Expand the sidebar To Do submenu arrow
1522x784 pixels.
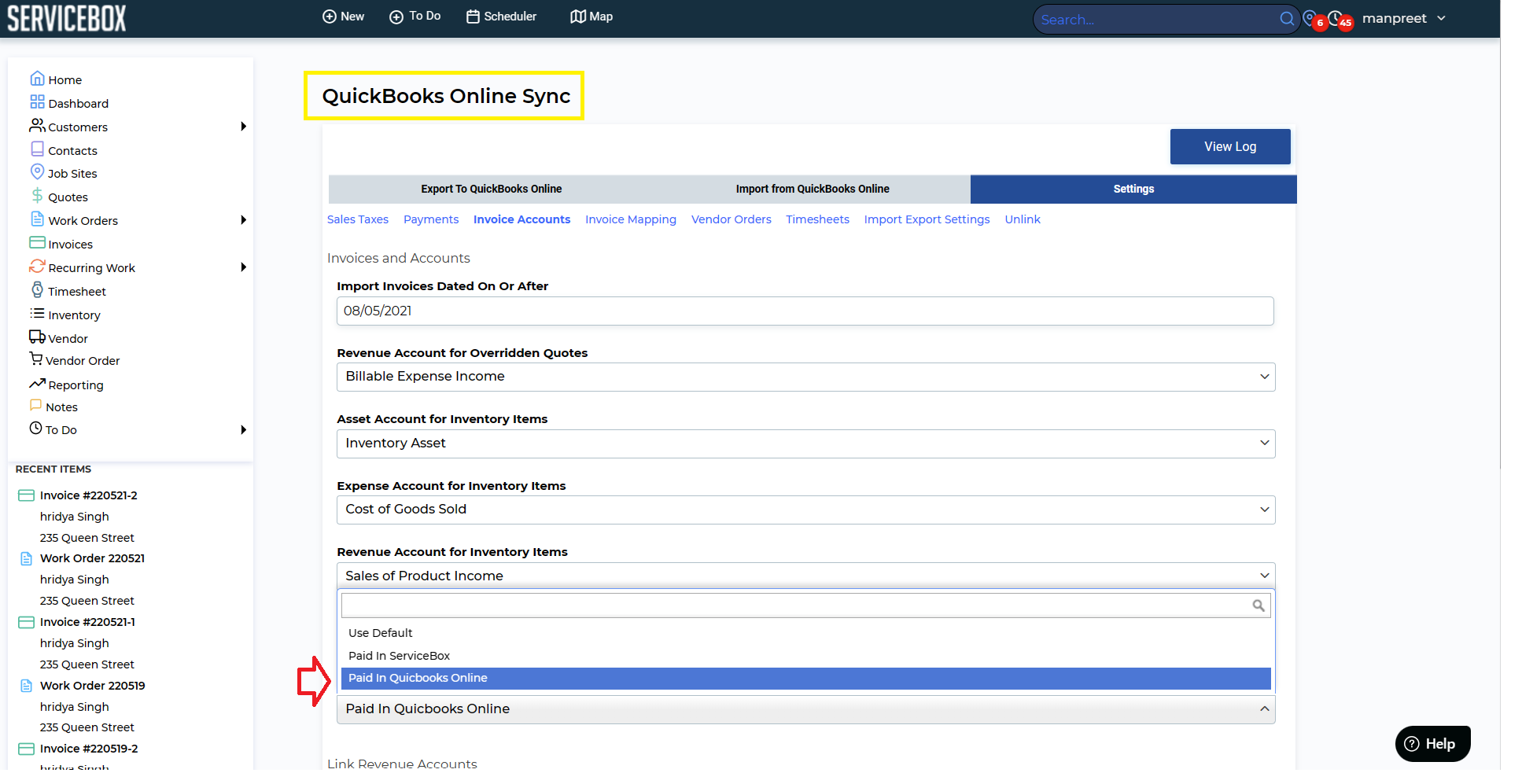tap(243, 429)
